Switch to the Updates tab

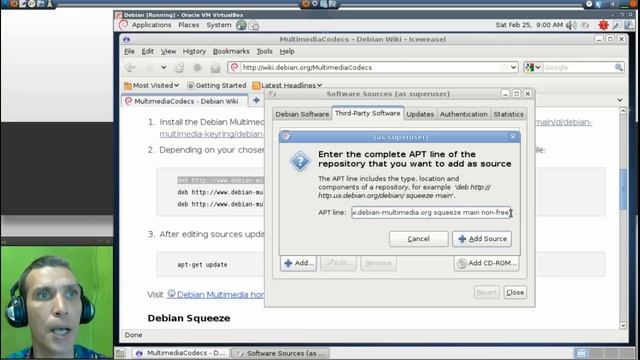point(420,114)
